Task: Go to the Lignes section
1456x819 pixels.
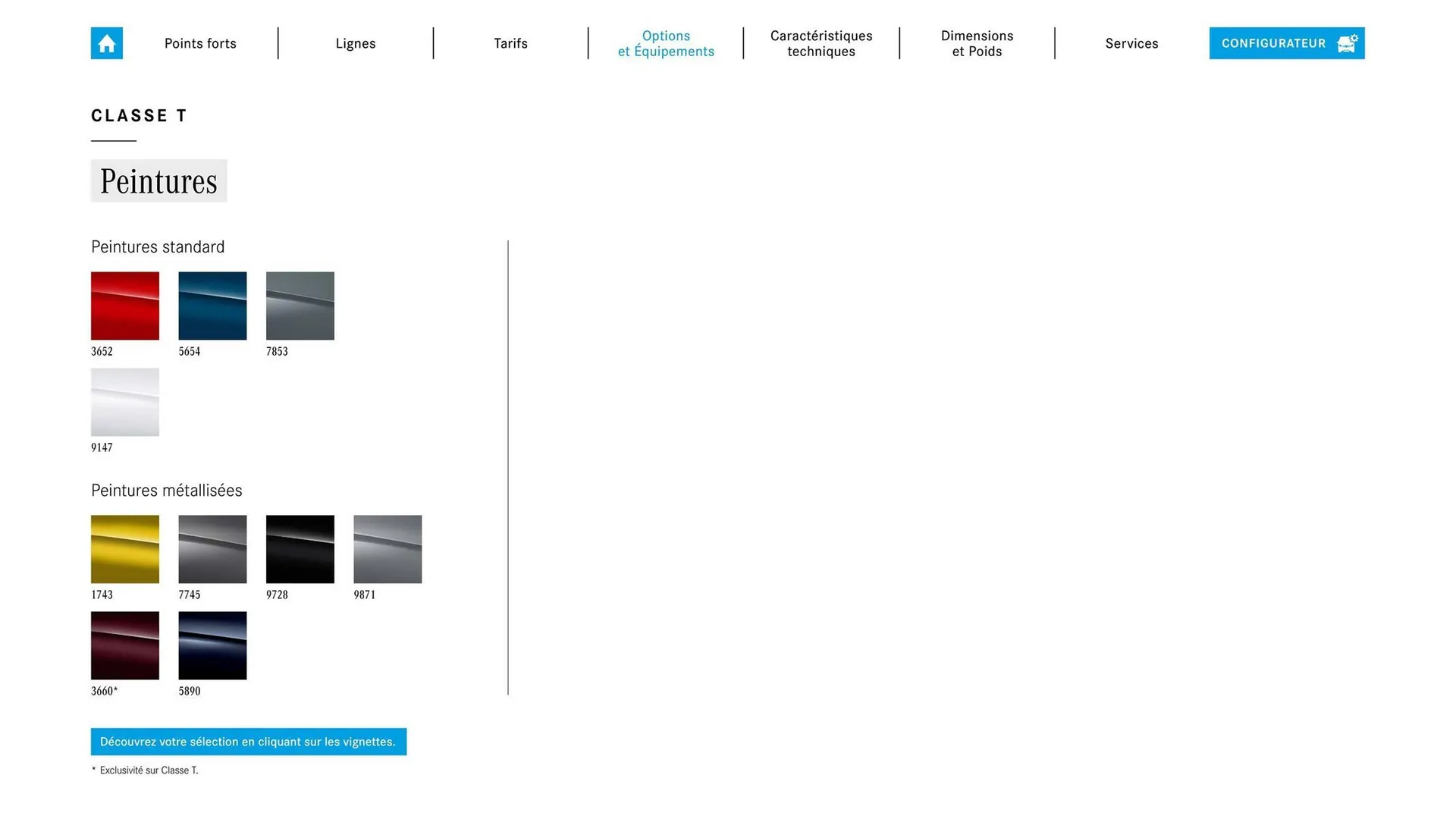Action: tap(356, 43)
